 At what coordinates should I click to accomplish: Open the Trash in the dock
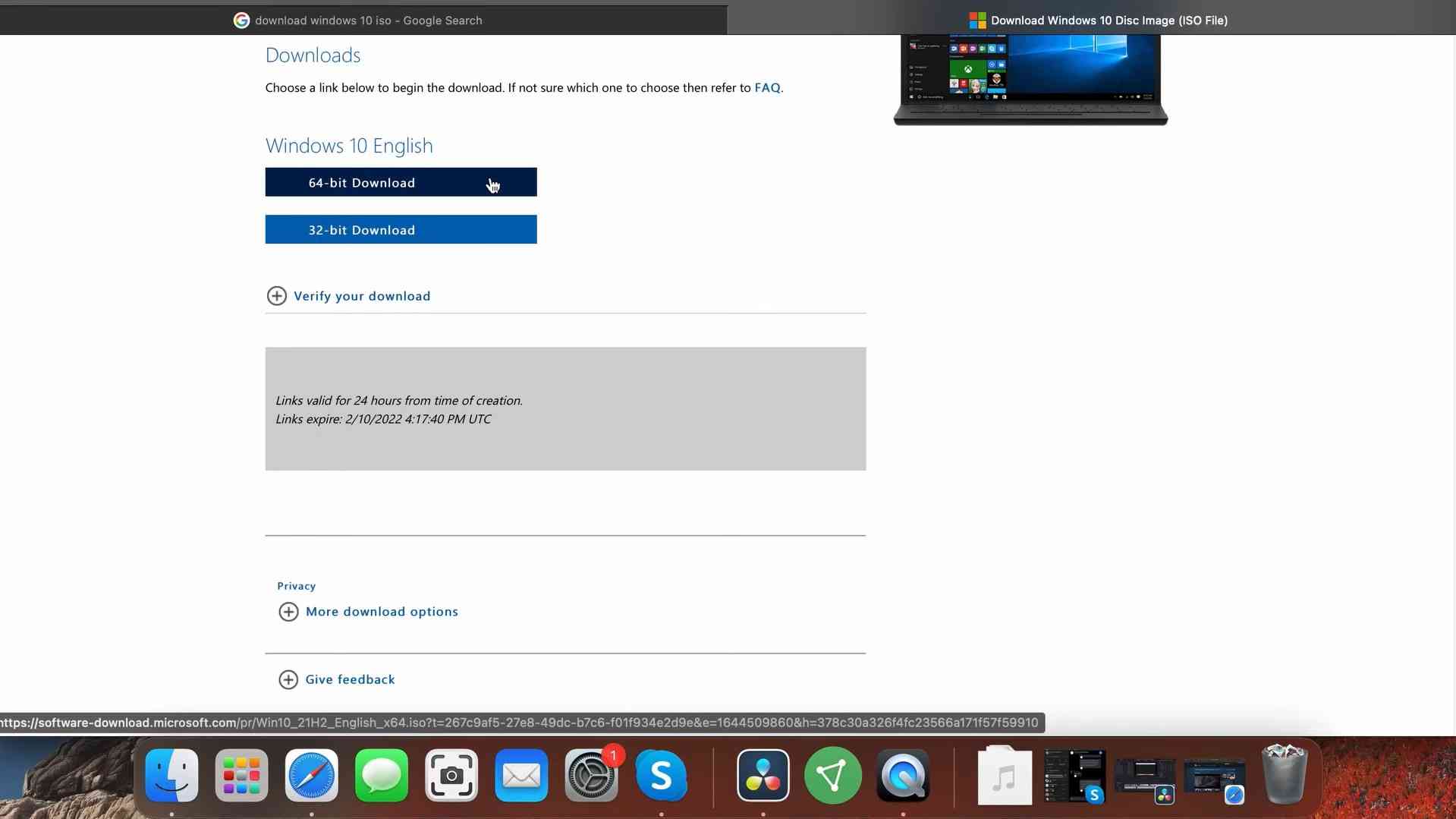[1284, 776]
